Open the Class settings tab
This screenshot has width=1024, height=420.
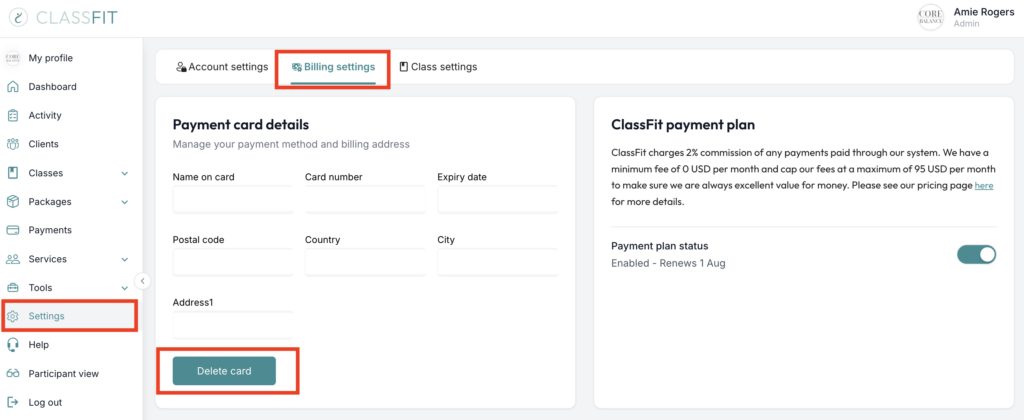(x=438, y=67)
